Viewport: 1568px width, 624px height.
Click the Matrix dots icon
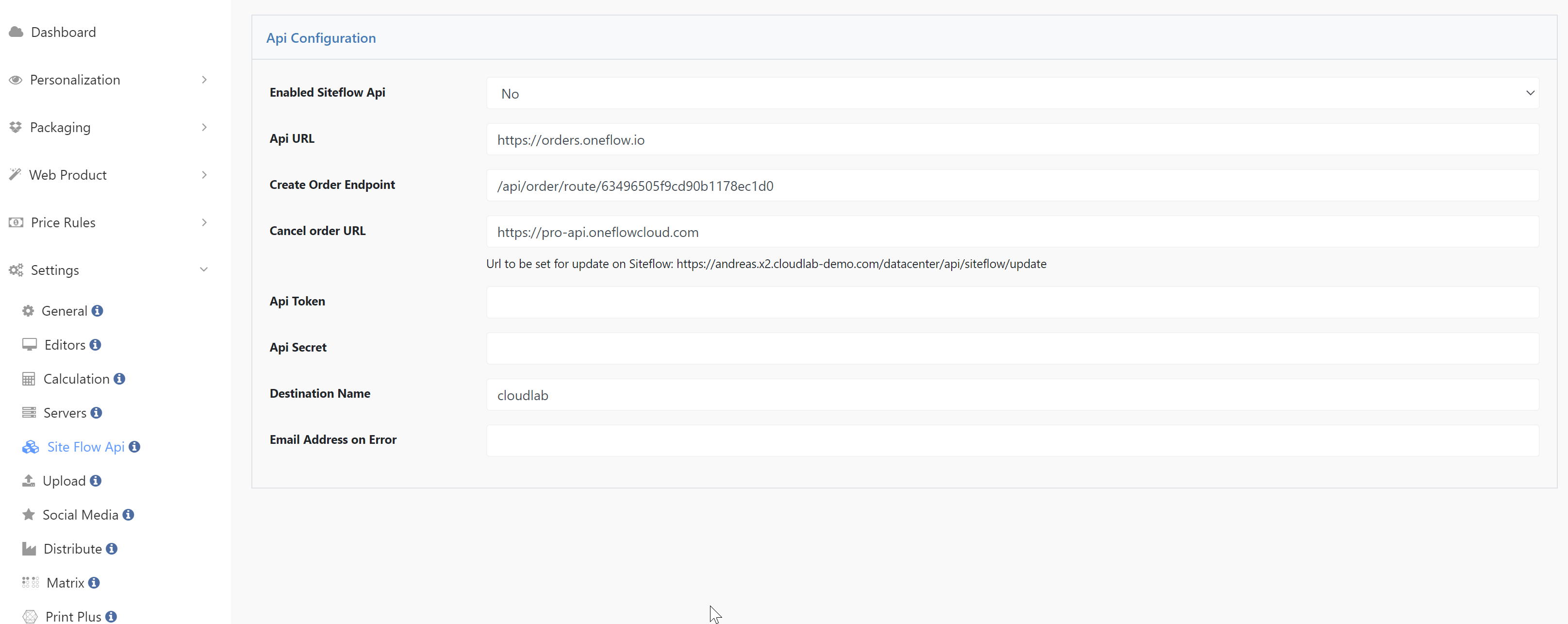(31, 583)
